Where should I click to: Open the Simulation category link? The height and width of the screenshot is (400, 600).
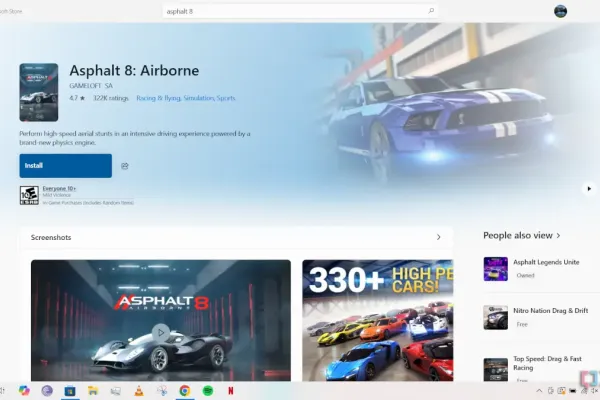coord(198,98)
